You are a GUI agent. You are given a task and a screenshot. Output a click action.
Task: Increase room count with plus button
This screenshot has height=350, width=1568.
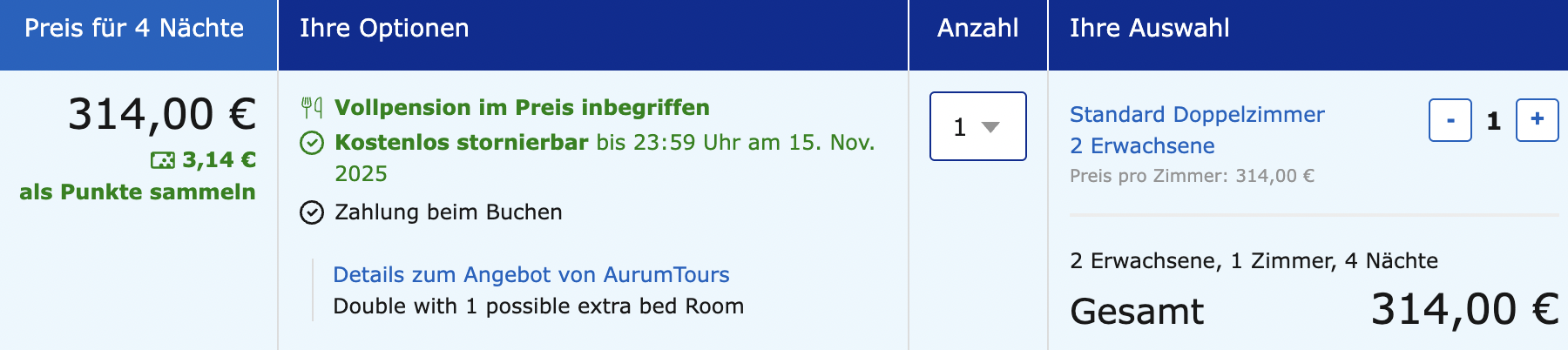[x=1537, y=120]
